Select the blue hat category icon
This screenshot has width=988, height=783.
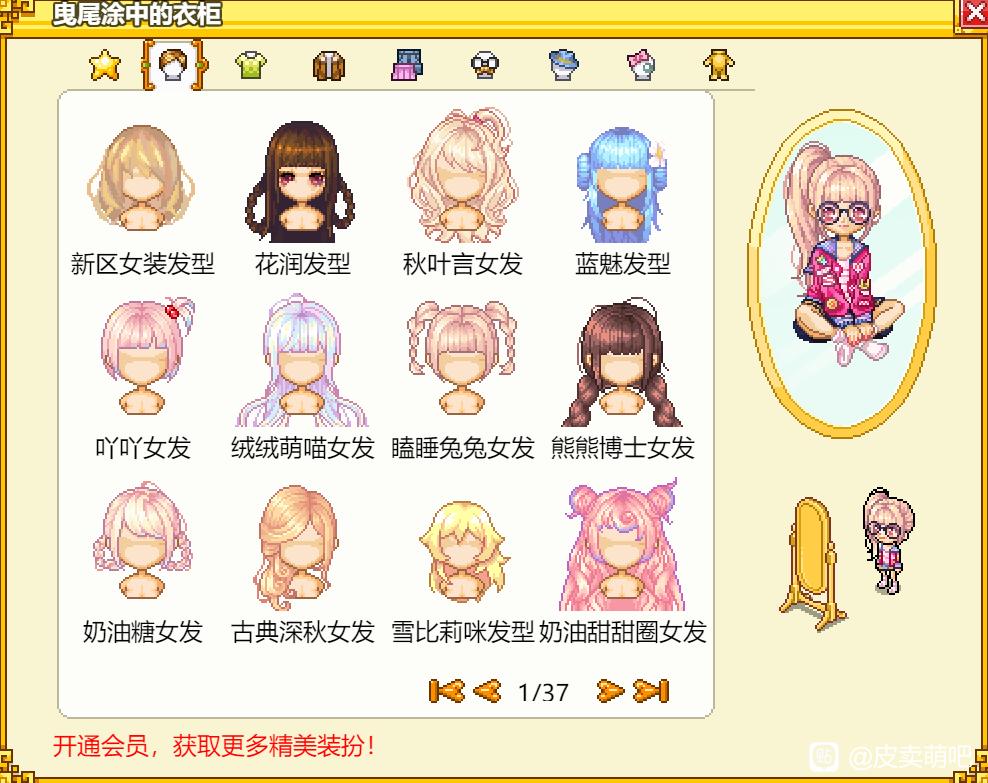tap(563, 65)
